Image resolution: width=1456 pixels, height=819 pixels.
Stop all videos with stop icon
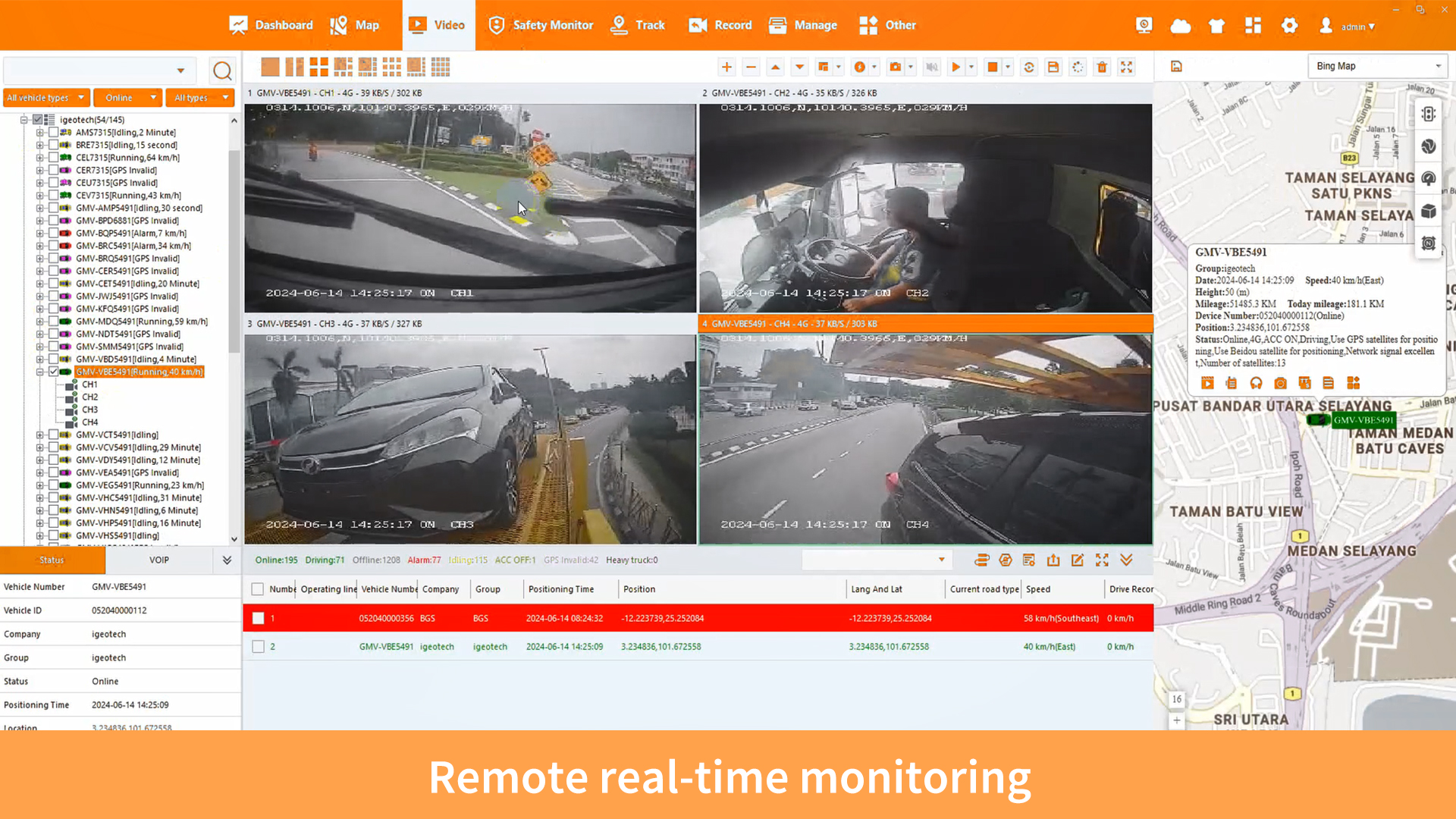[x=992, y=67]
